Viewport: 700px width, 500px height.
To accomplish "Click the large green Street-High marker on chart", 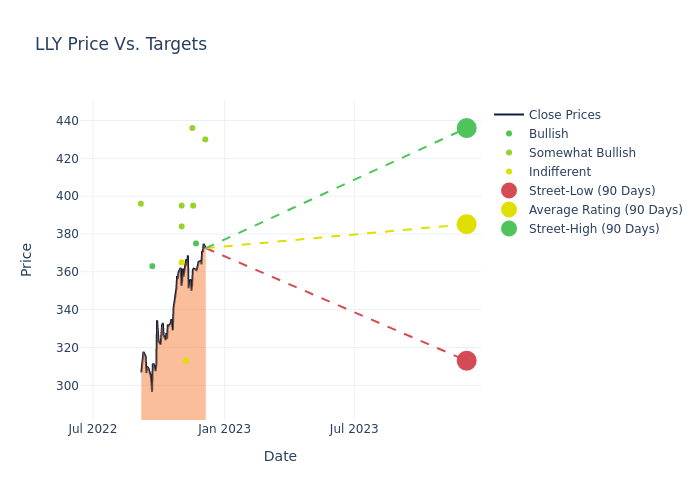I will 466,128.
